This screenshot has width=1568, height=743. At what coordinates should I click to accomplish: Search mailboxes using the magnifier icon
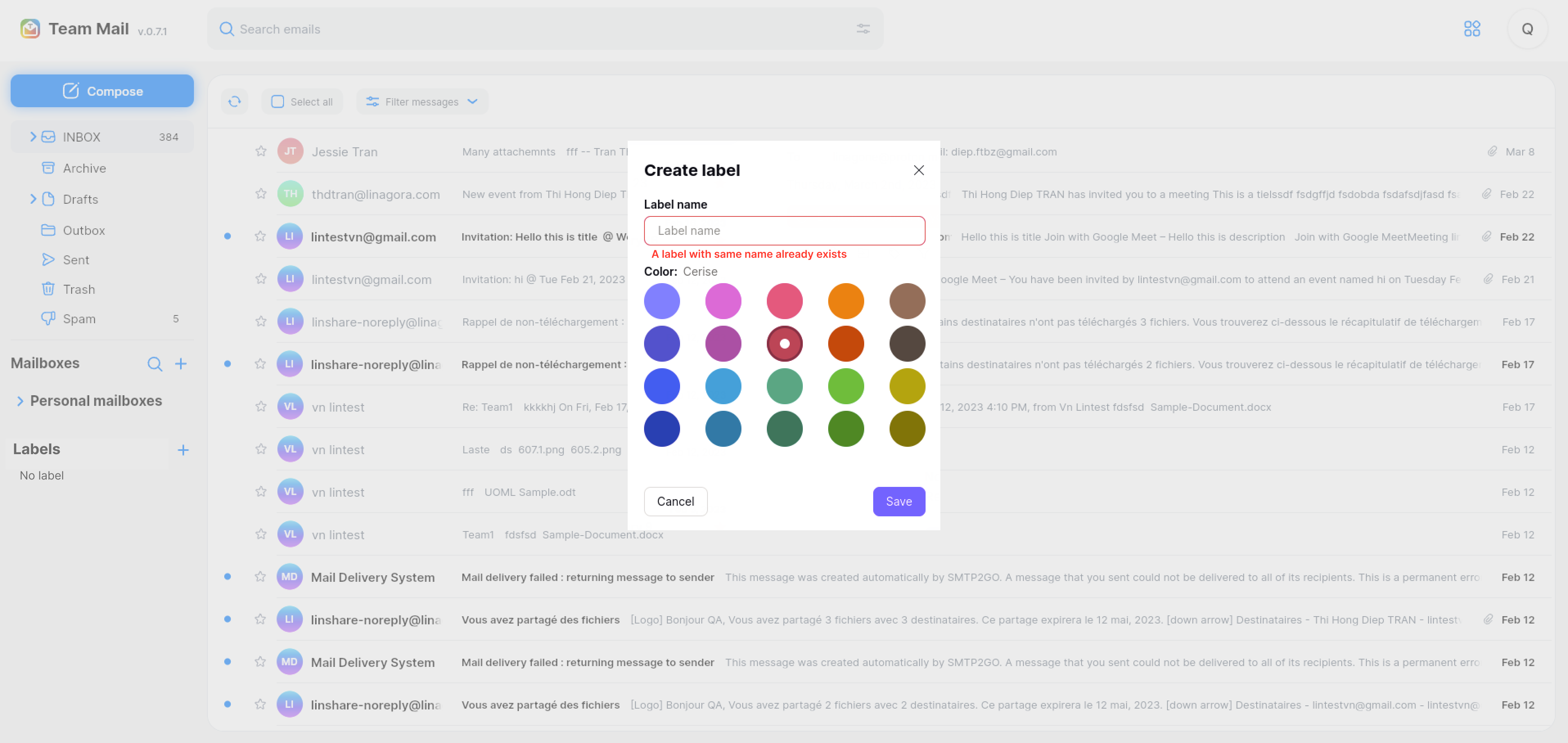pos(155,364)
